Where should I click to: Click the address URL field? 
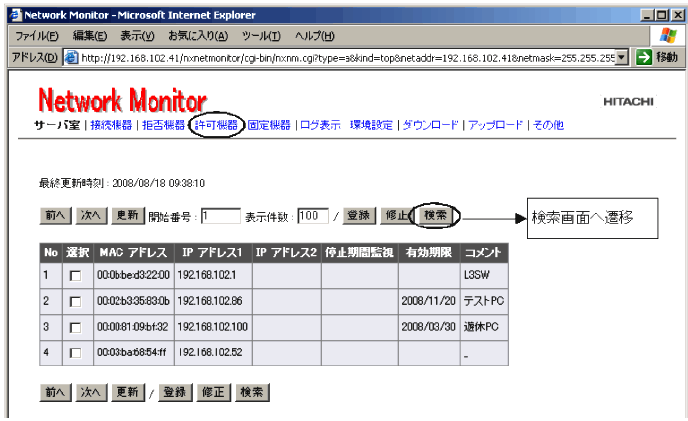348,58
